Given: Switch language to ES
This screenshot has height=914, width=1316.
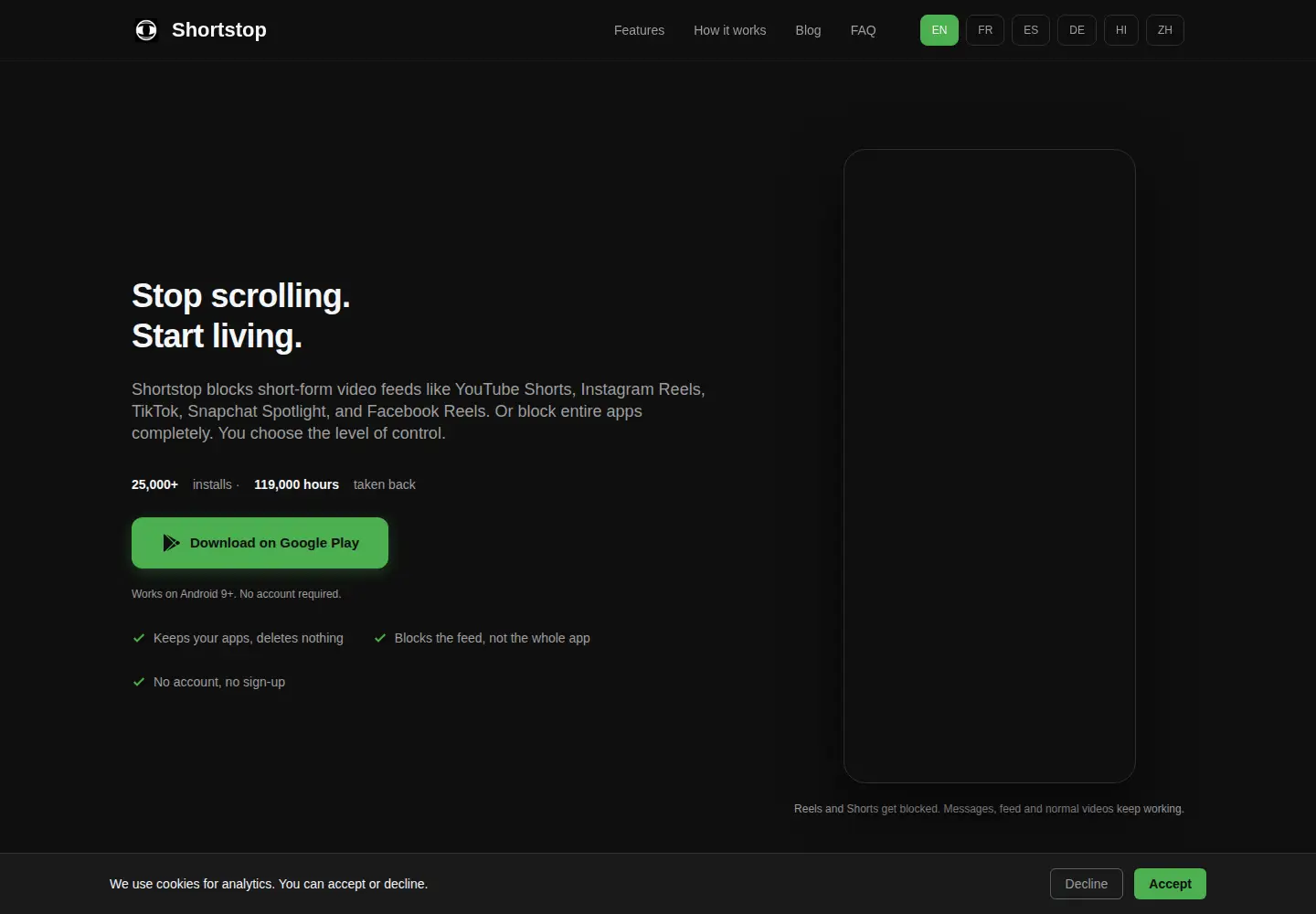Looking at the screenshot, I should 1031,30.
